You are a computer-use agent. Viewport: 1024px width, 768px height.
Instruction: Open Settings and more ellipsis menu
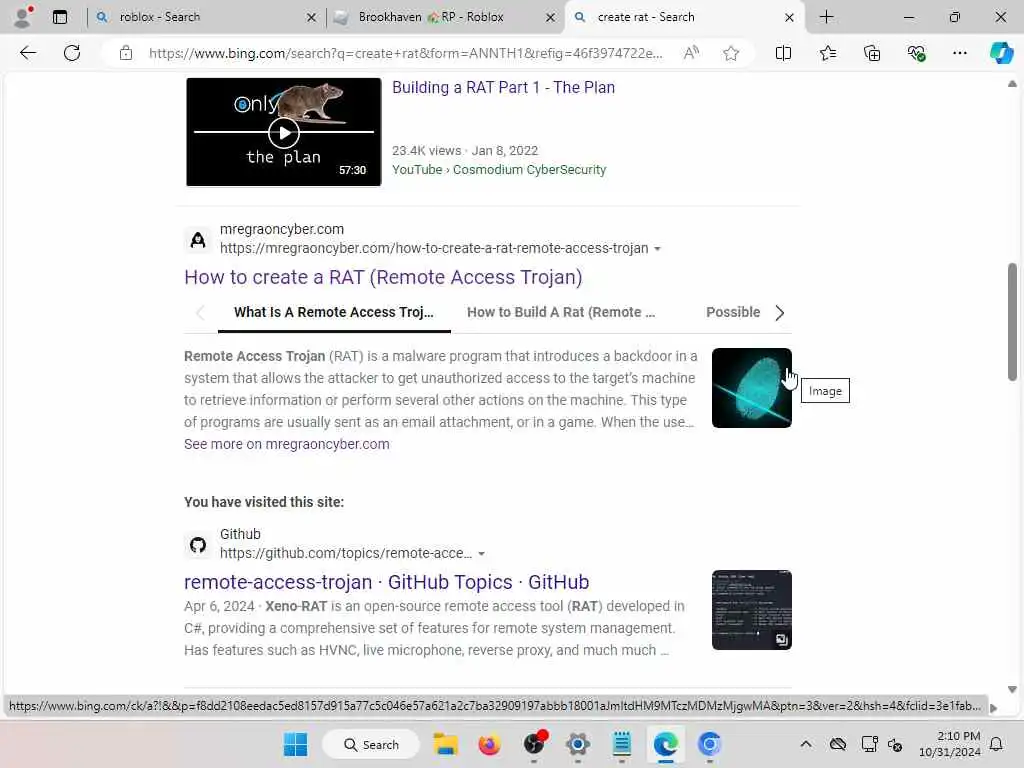(x=959, y=53)
